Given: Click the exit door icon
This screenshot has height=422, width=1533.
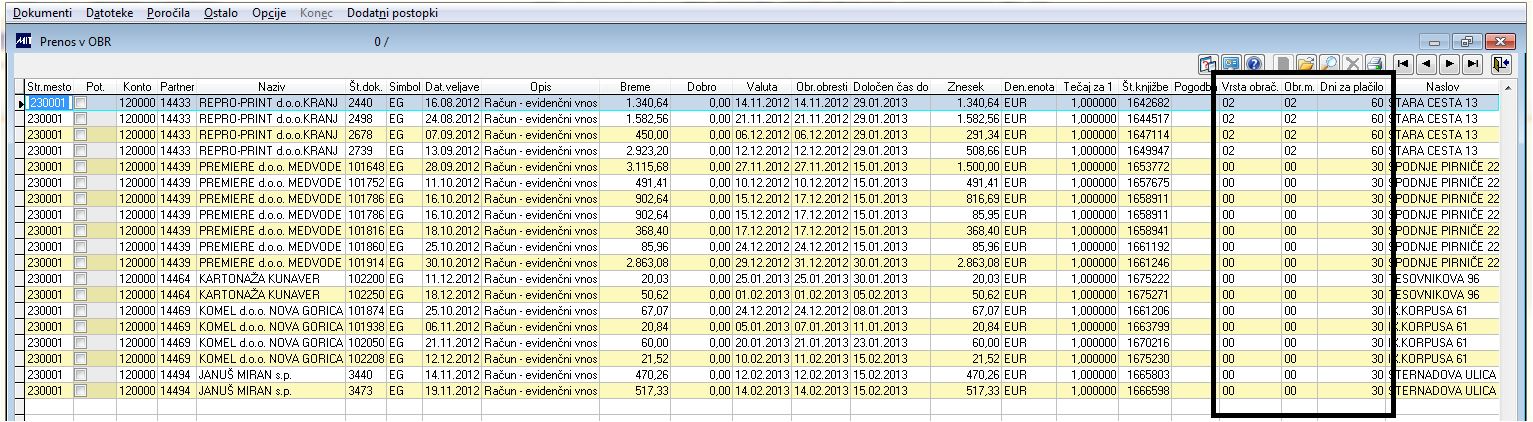Looking at the screenshot, I should click(1501, 64).
